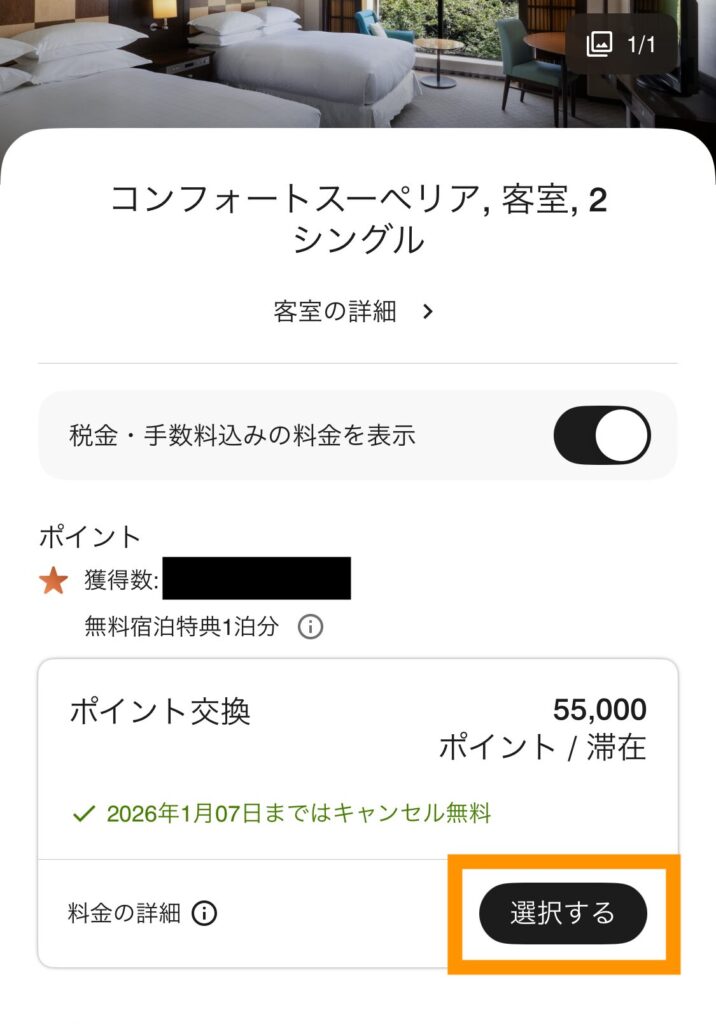This screenshot has width=716, height=1024.
Task: Click the 客室の詳細 link text
Action: click(335, 310)
